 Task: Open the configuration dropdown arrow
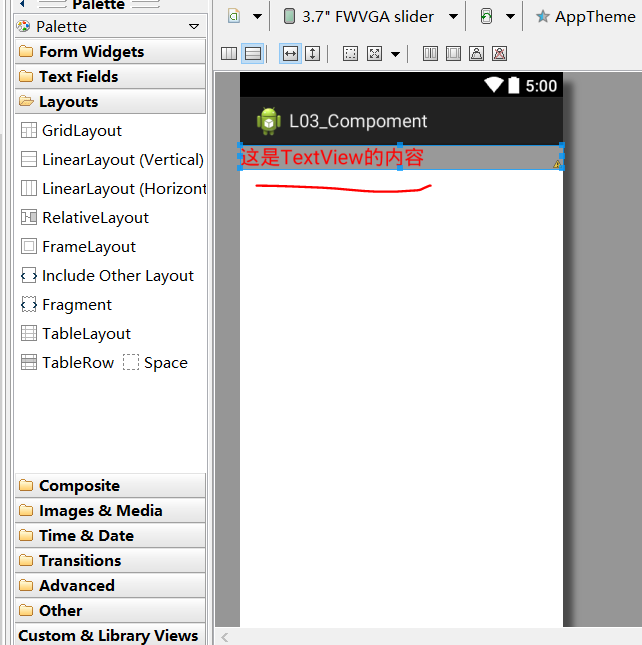[x=257, y=16]
